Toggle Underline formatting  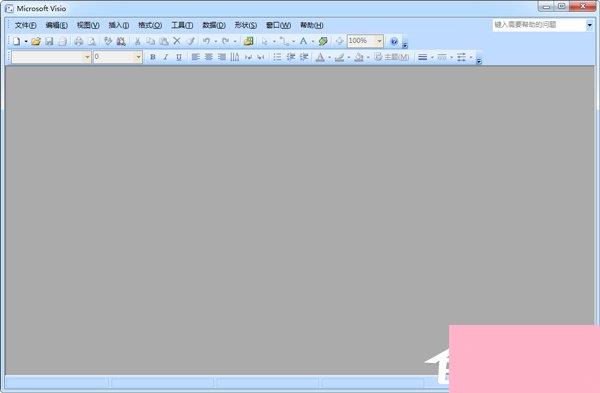pyautogui.click(x=179, y=57)
